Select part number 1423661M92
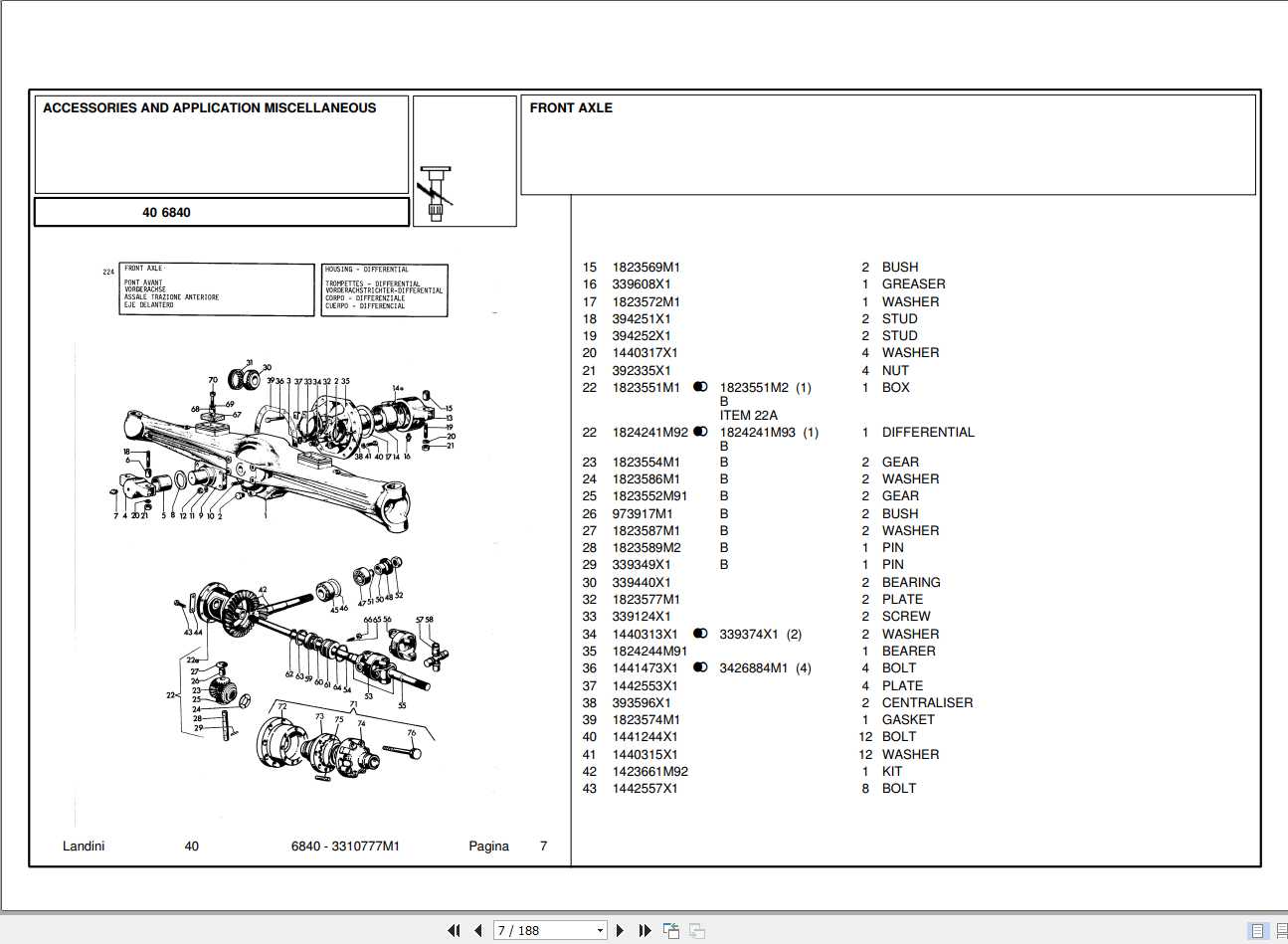Viewport: 1288px width, 944px height. pyautogui.click(x=650, y=771)
